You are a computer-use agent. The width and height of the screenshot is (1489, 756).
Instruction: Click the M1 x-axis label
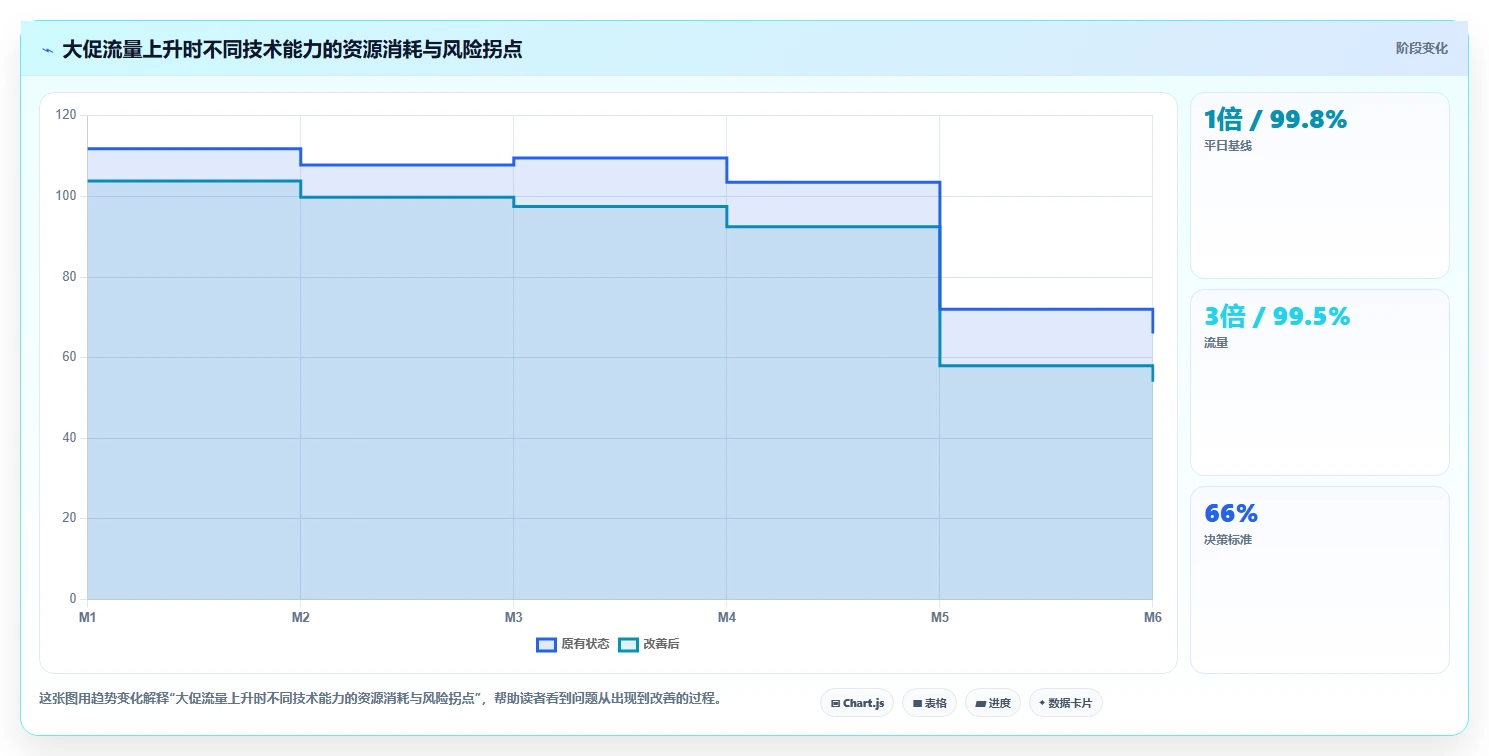coord(88,618)
